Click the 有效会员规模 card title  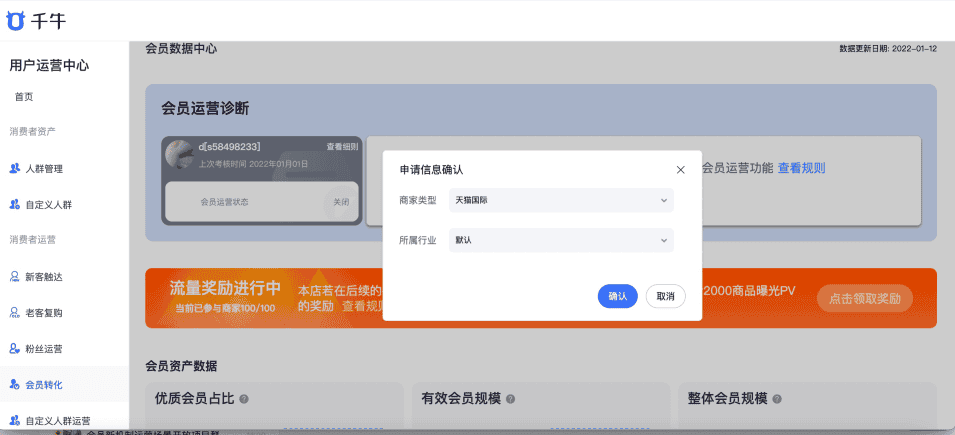(x=461, y=399)
